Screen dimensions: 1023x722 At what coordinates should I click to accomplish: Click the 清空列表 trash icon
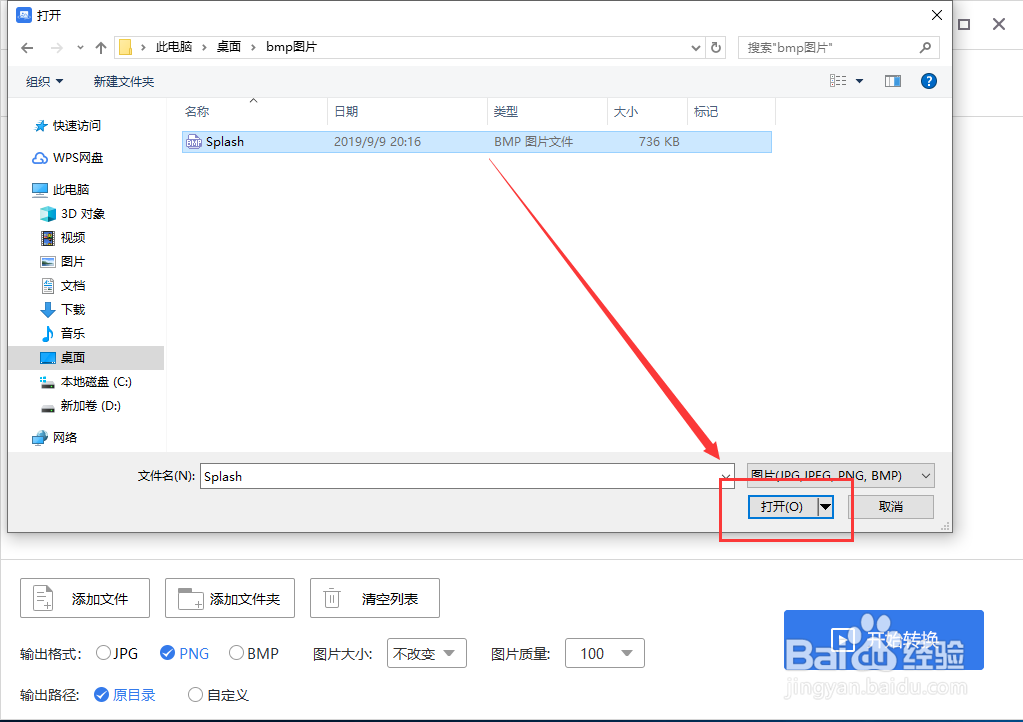pyautogui.click(x=331, y=597)
